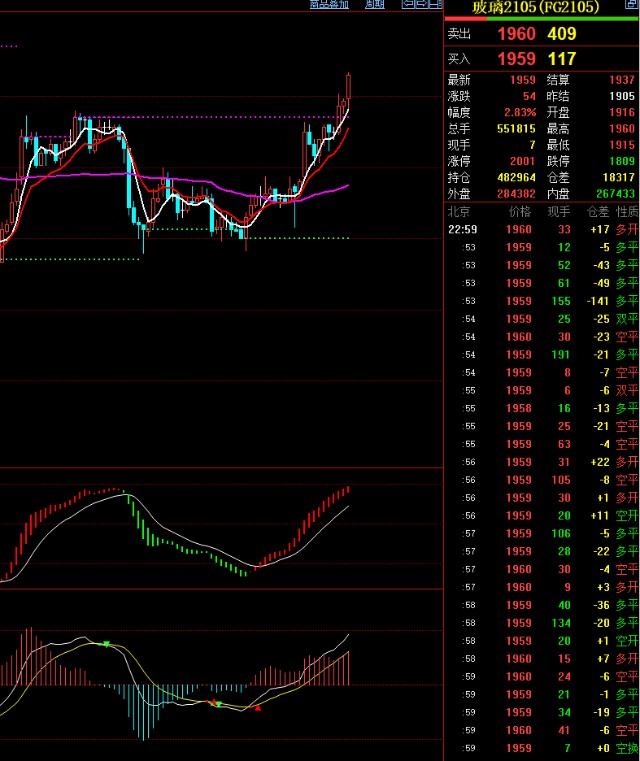Click the 仓差 column header

pyautogui.click(x=597, y=212)
